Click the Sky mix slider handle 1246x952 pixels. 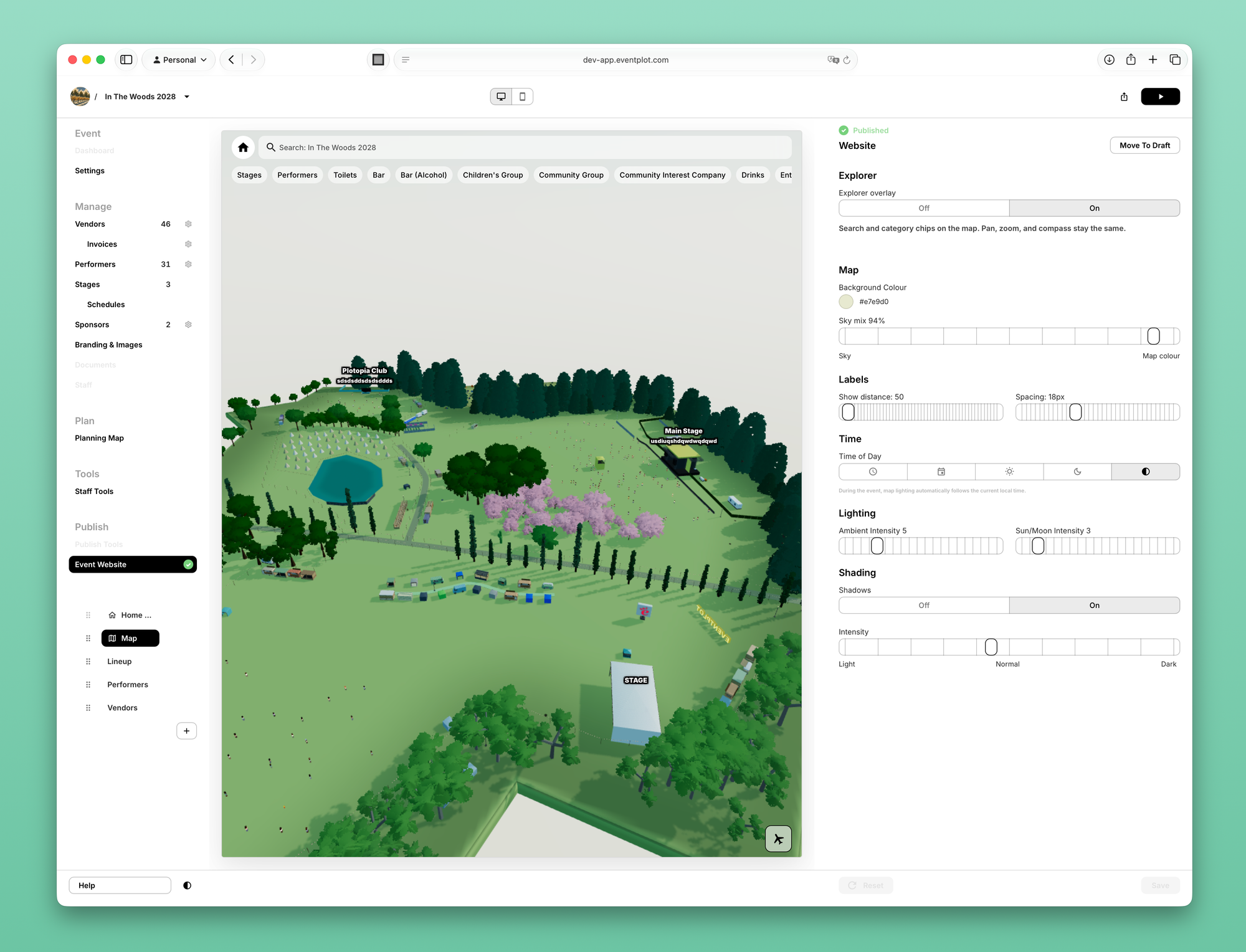(x=1153, y=336)
